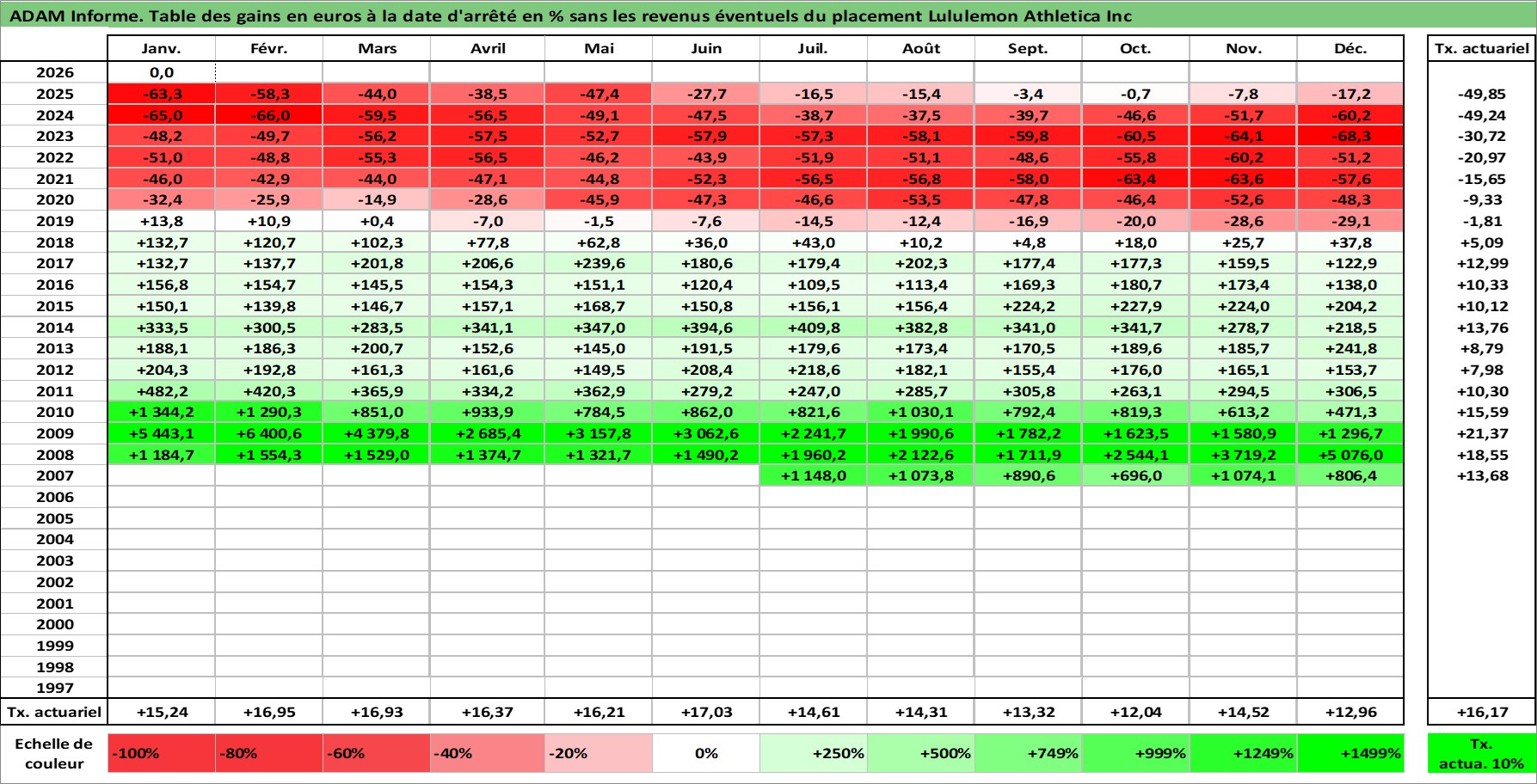Select the +0,4 cell in March 2019

pos(377,221)
